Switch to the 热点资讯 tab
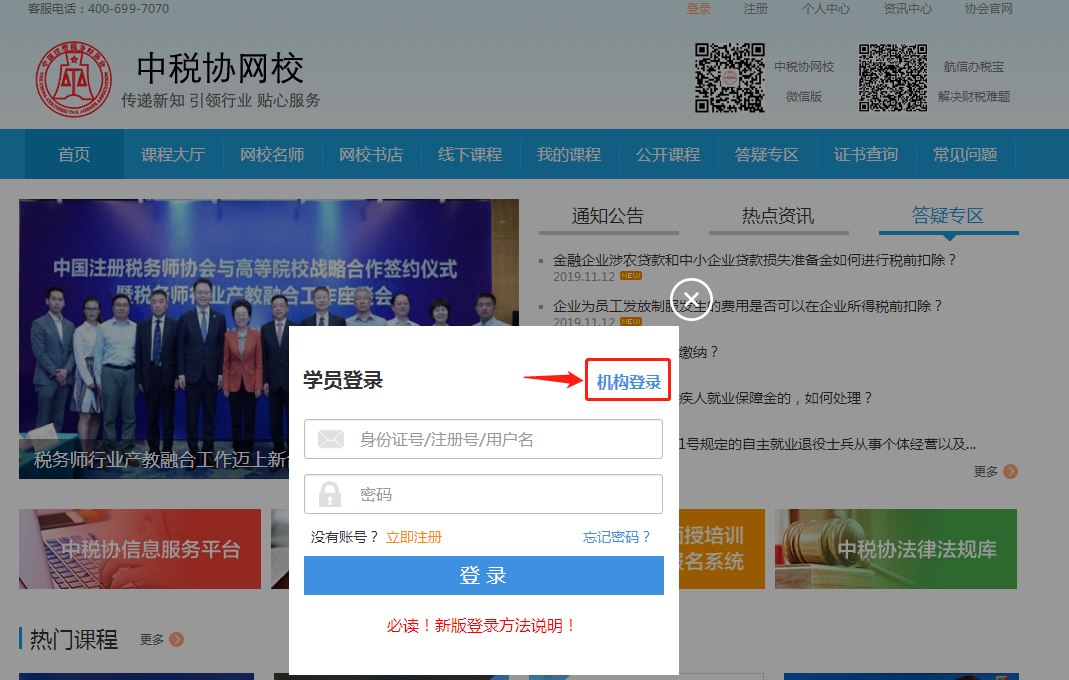Image resolution: width=1069 pixels, height=680 pixels. pyautogui.click(x=778, y=216)
